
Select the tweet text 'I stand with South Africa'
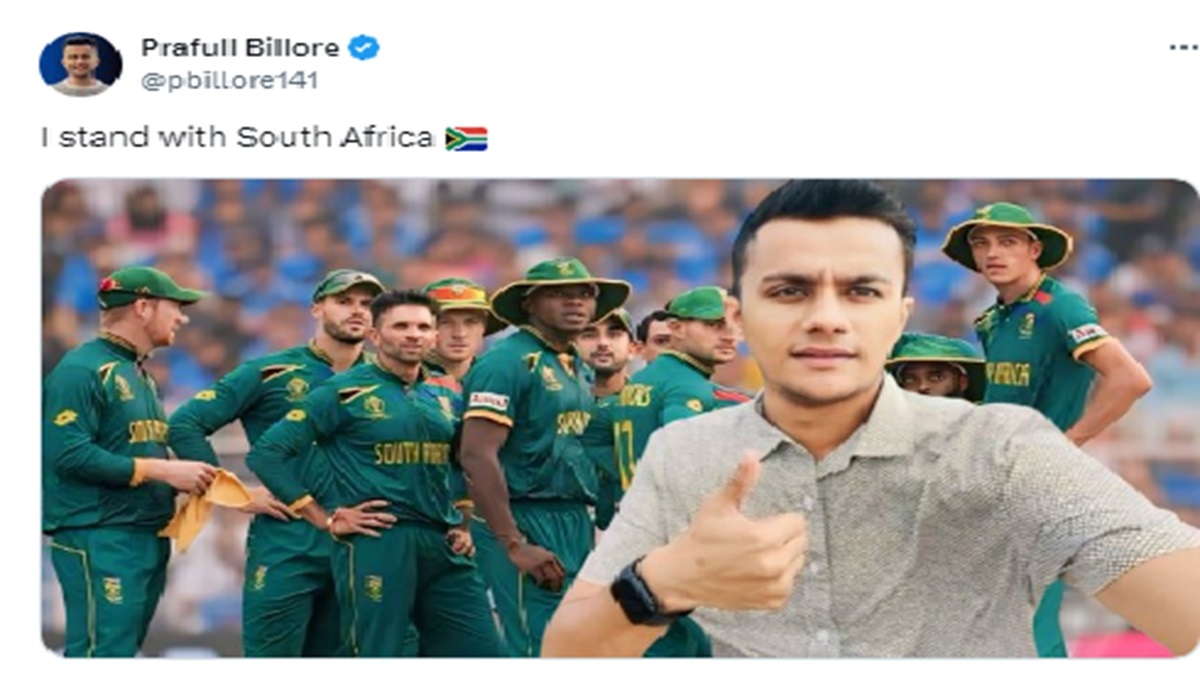click(x=237, y=138)
